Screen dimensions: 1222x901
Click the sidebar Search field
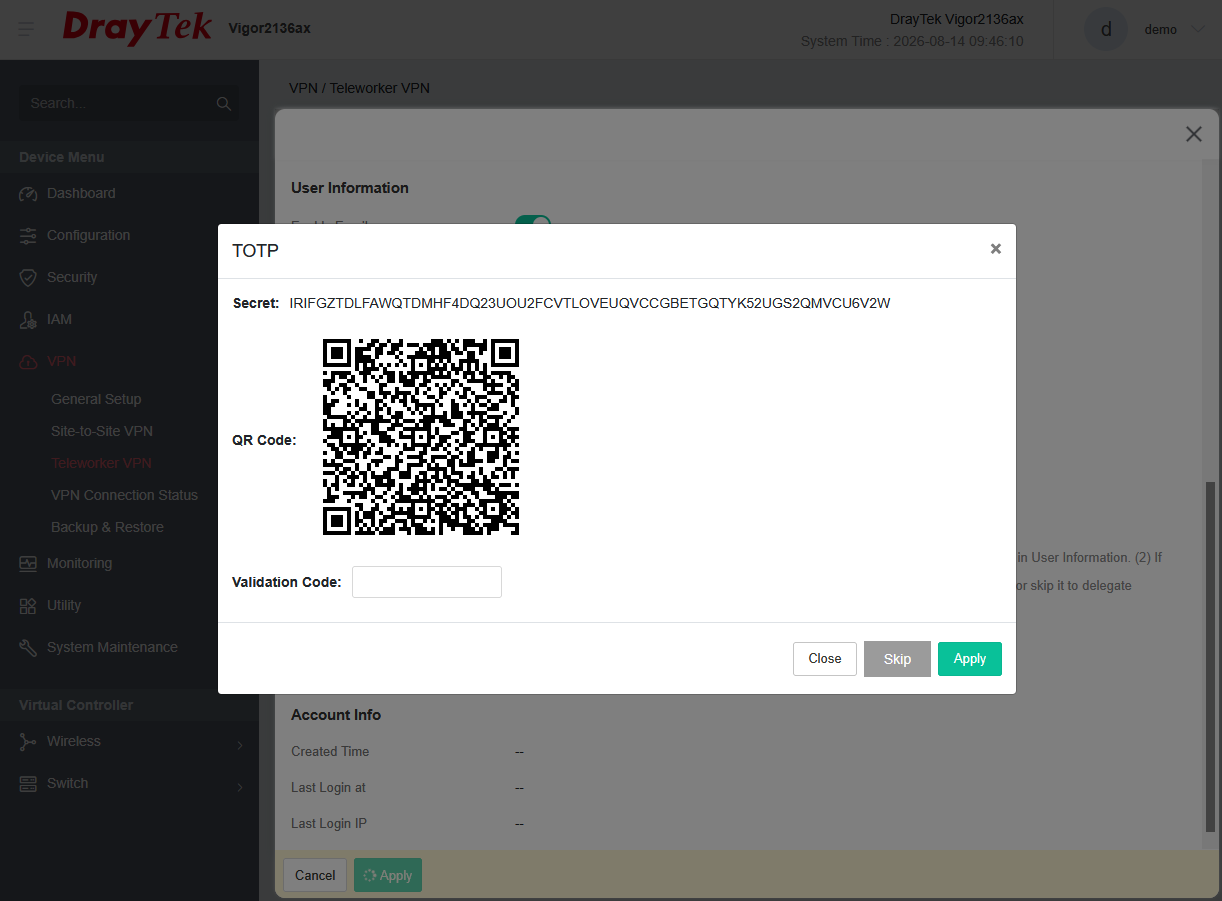129,103
